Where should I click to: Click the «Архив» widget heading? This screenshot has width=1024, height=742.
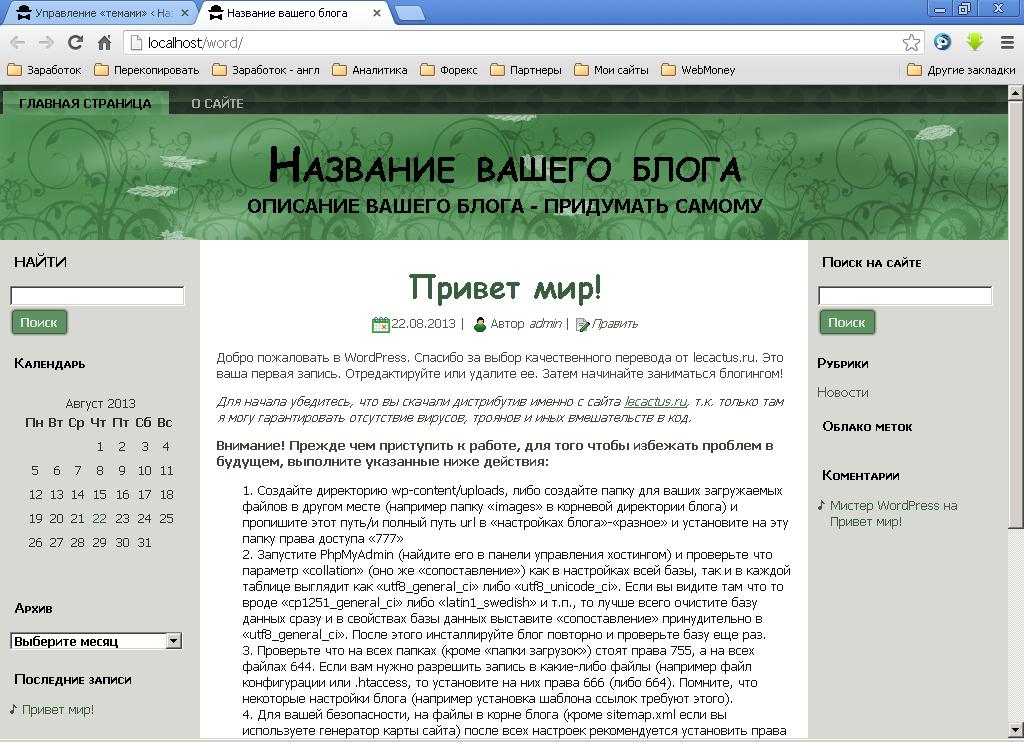tap(33, 608)
